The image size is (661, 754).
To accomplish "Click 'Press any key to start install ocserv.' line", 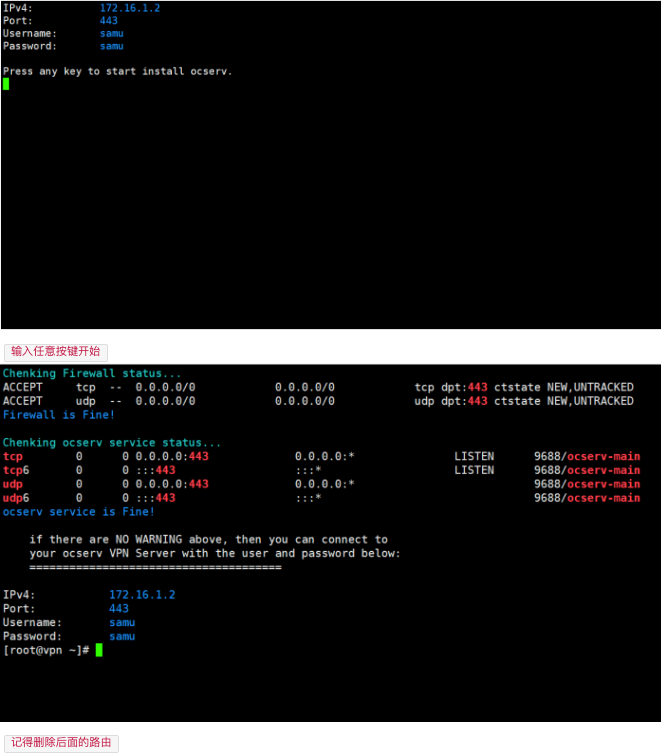I will [117, 71].
